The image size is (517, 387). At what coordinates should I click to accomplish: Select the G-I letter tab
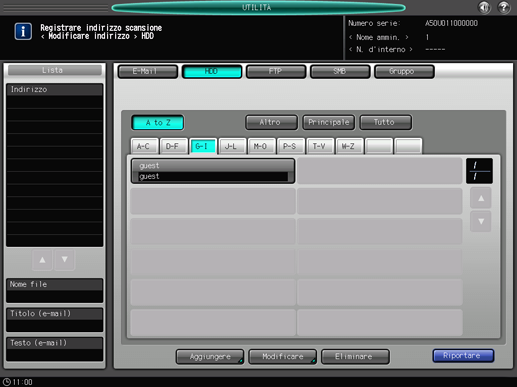[203, 146]
